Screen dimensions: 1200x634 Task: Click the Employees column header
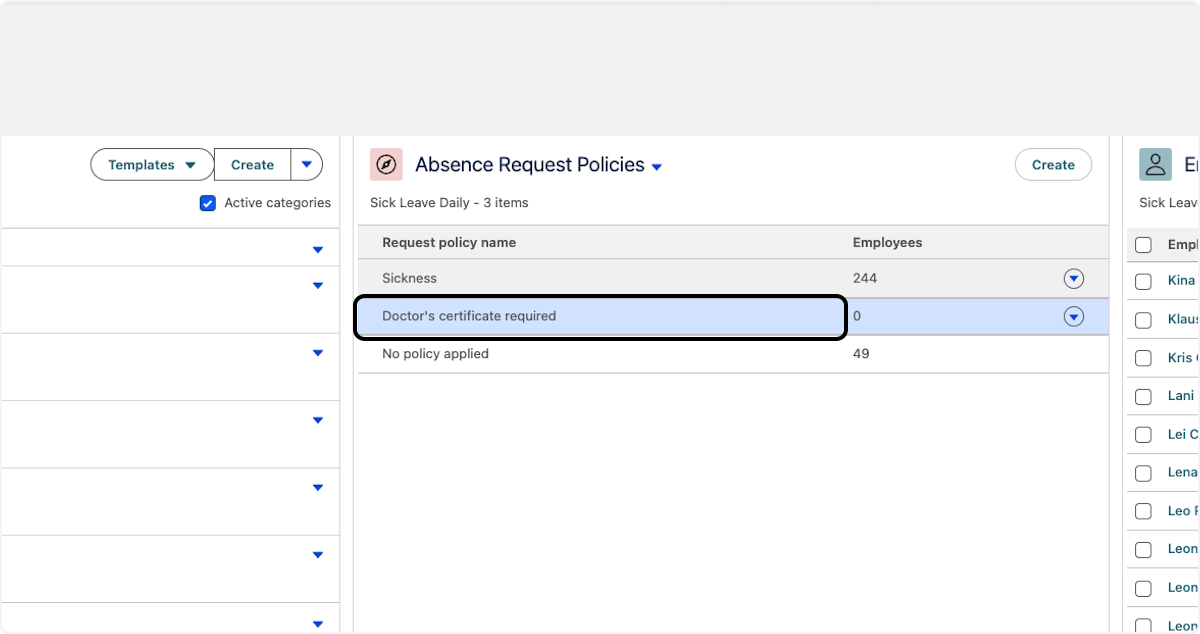[887, 243]
